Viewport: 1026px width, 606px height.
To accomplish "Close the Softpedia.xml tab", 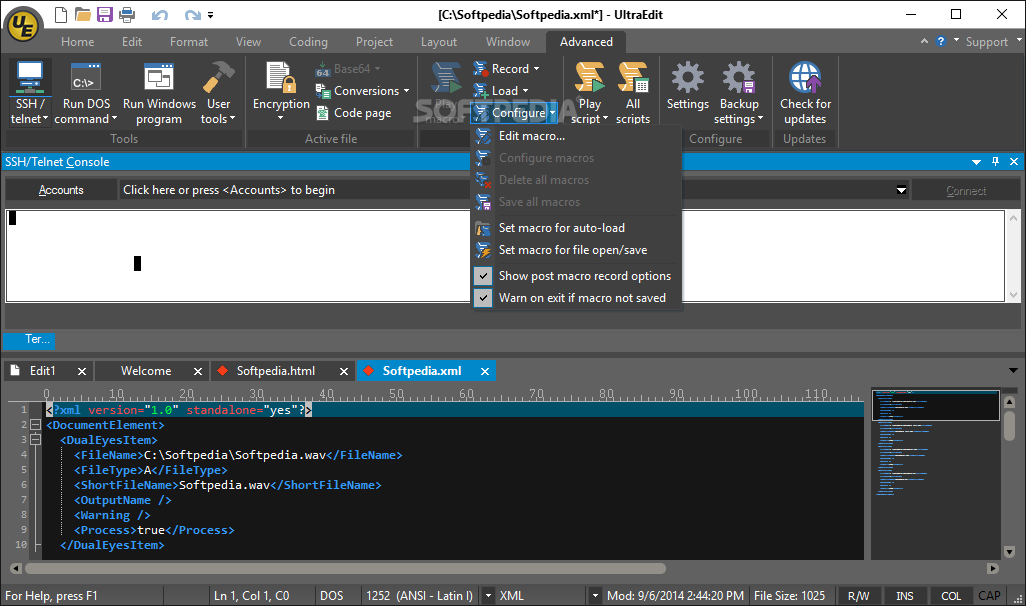I will coord(485,371).
